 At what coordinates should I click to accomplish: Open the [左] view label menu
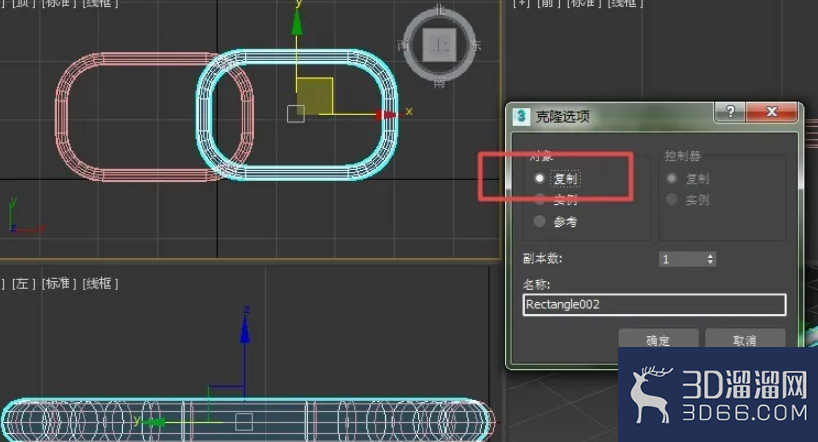pyautogui.click(x=23, y=283)
